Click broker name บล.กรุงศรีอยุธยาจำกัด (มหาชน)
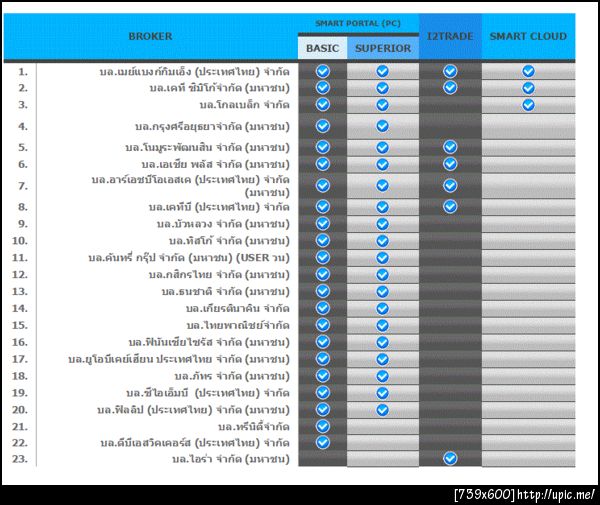 (x=212, y=126)
